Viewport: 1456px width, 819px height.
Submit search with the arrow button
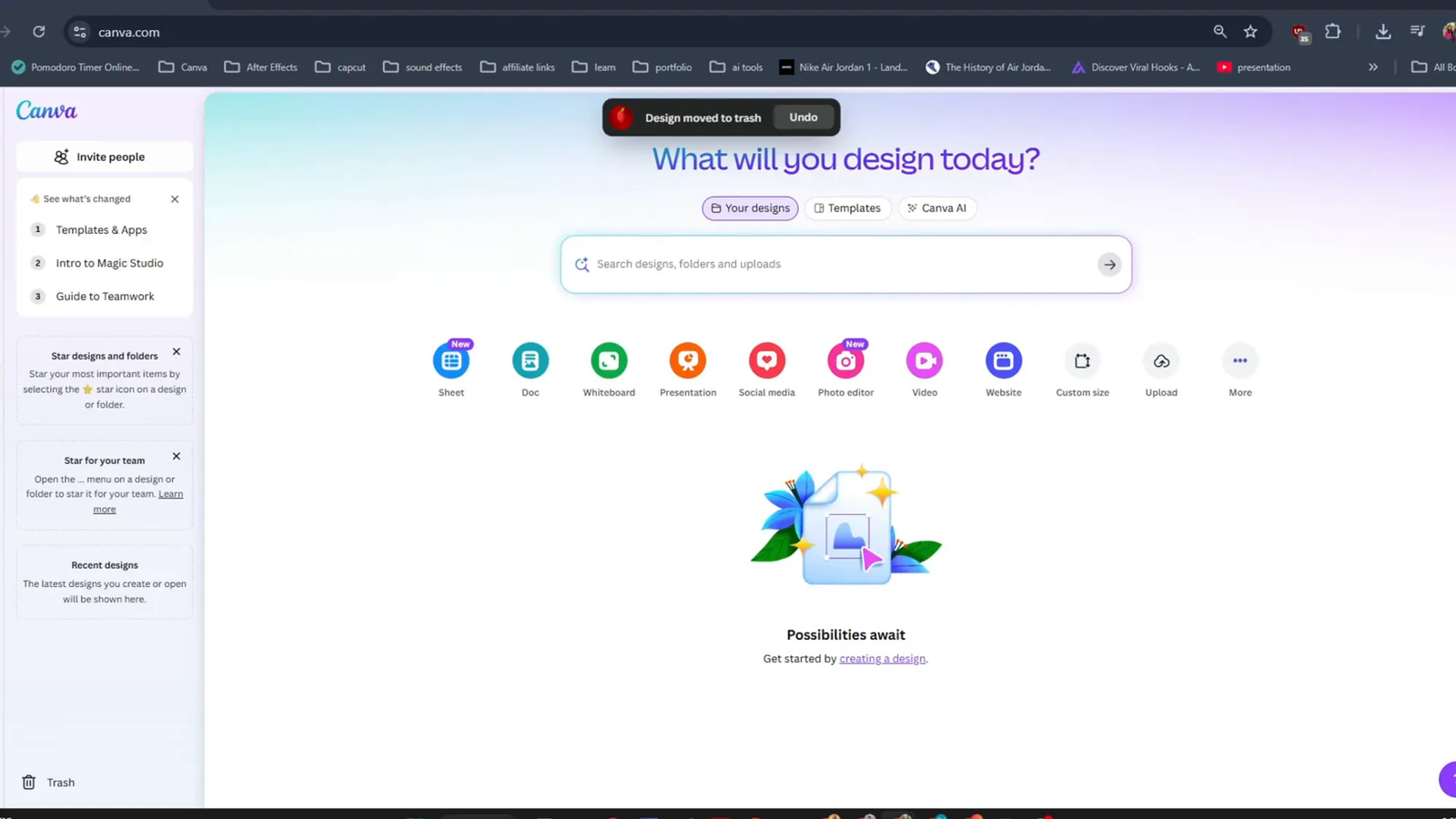[x=1109, y=265]
